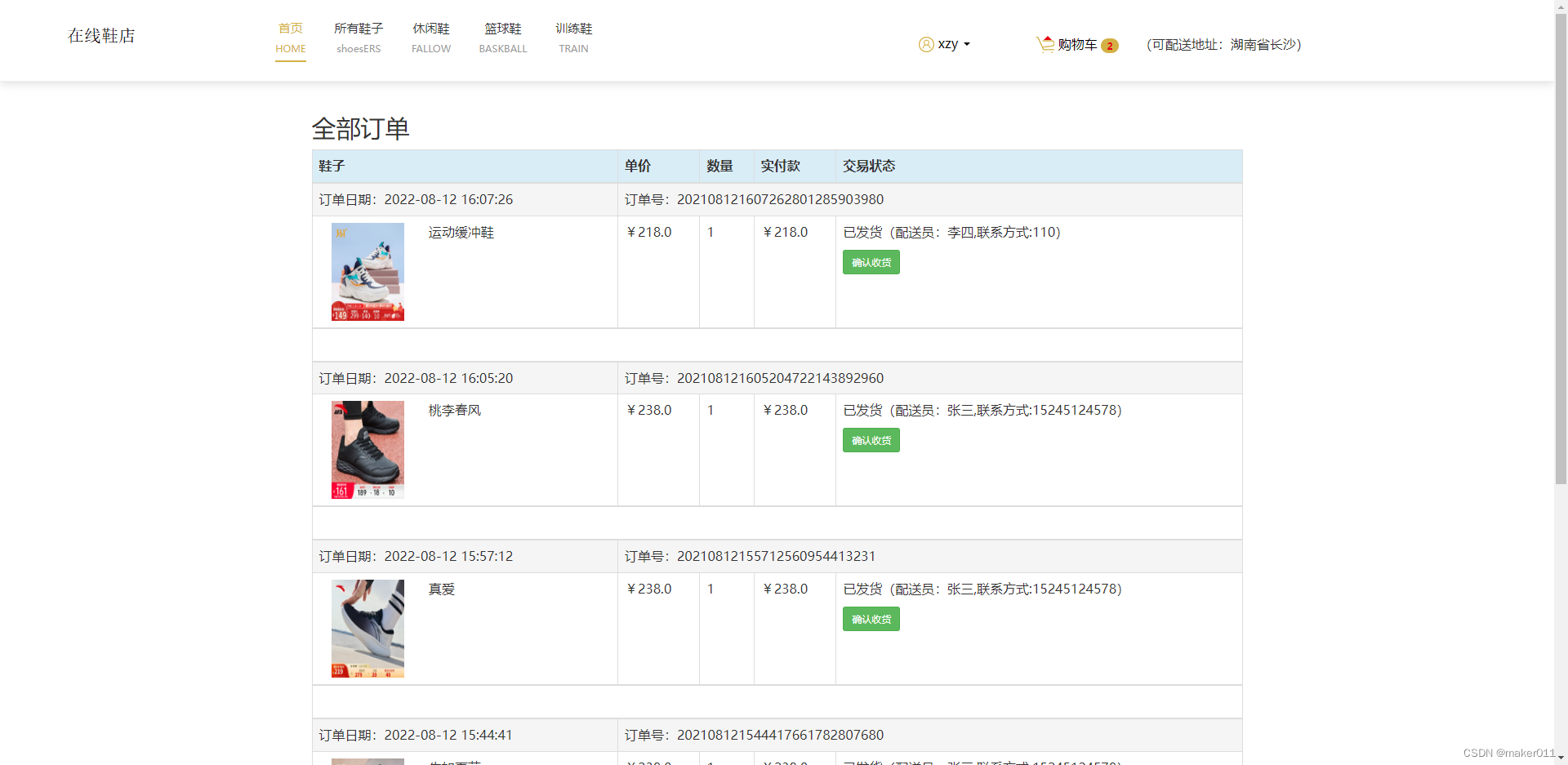Click the 真爱 product name
1568x765 pixels.
442,589
